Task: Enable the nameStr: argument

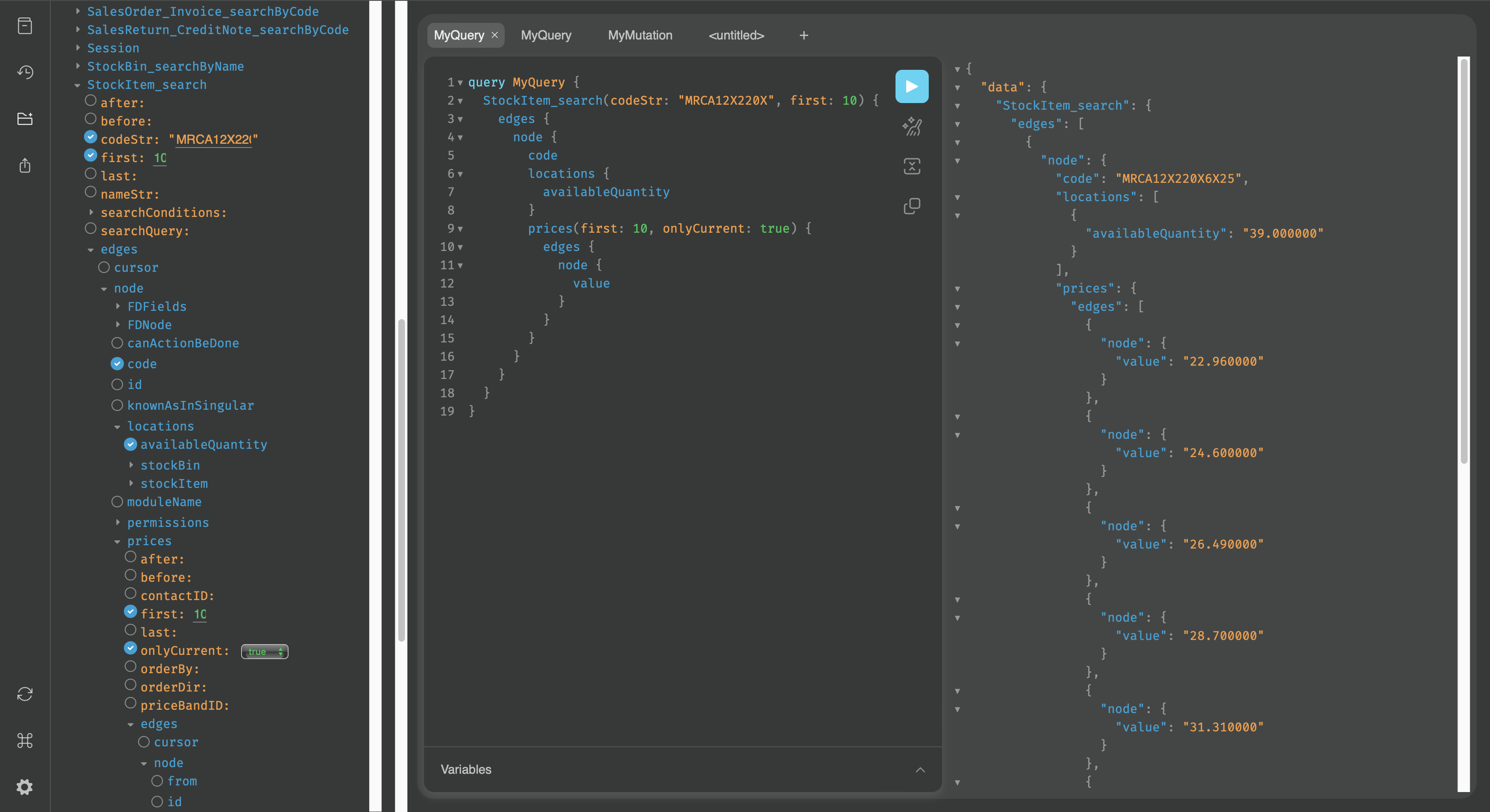Action: pyautogui.click(x=91, y=192)
